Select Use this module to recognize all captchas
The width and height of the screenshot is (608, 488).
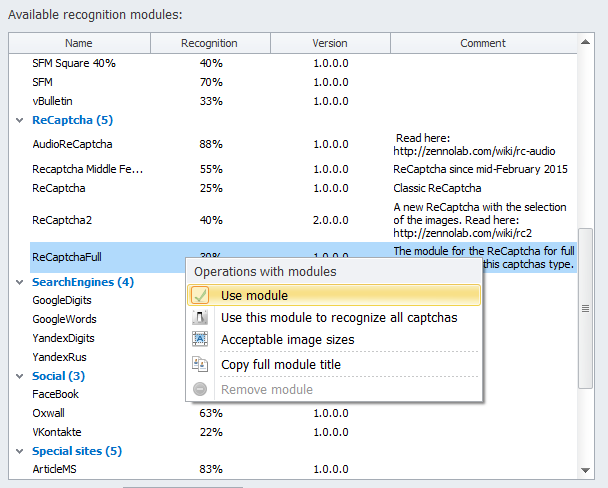pos(334,317)
